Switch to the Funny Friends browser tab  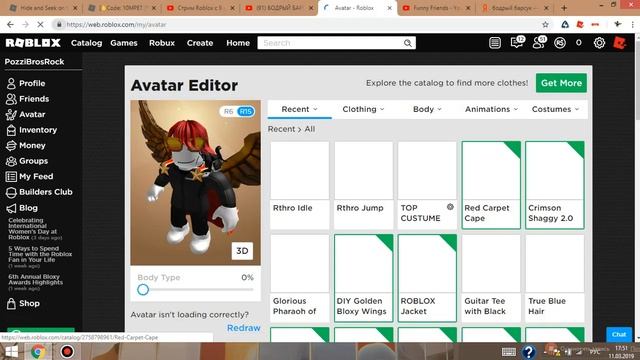click(x=436, y=8)
